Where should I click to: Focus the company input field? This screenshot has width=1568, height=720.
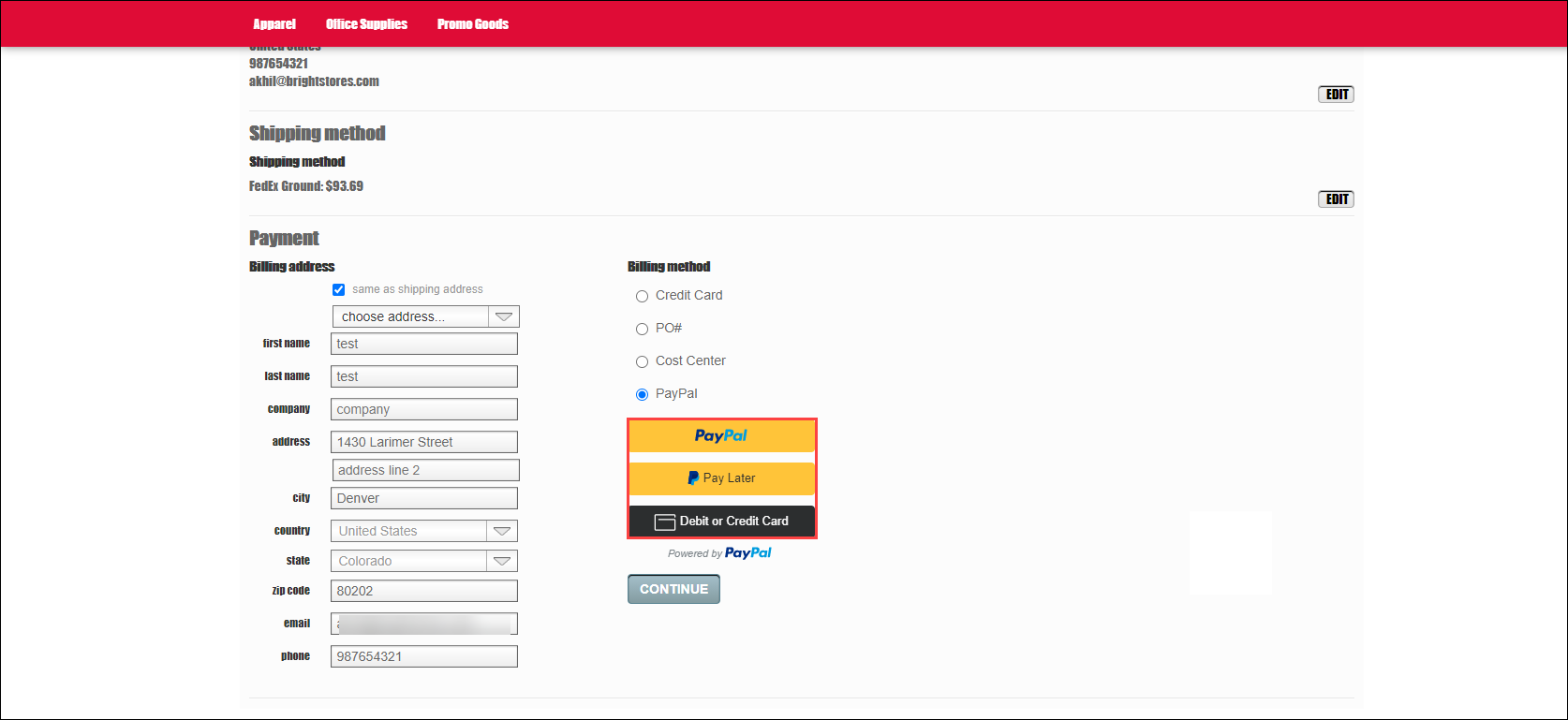(424, 409)
